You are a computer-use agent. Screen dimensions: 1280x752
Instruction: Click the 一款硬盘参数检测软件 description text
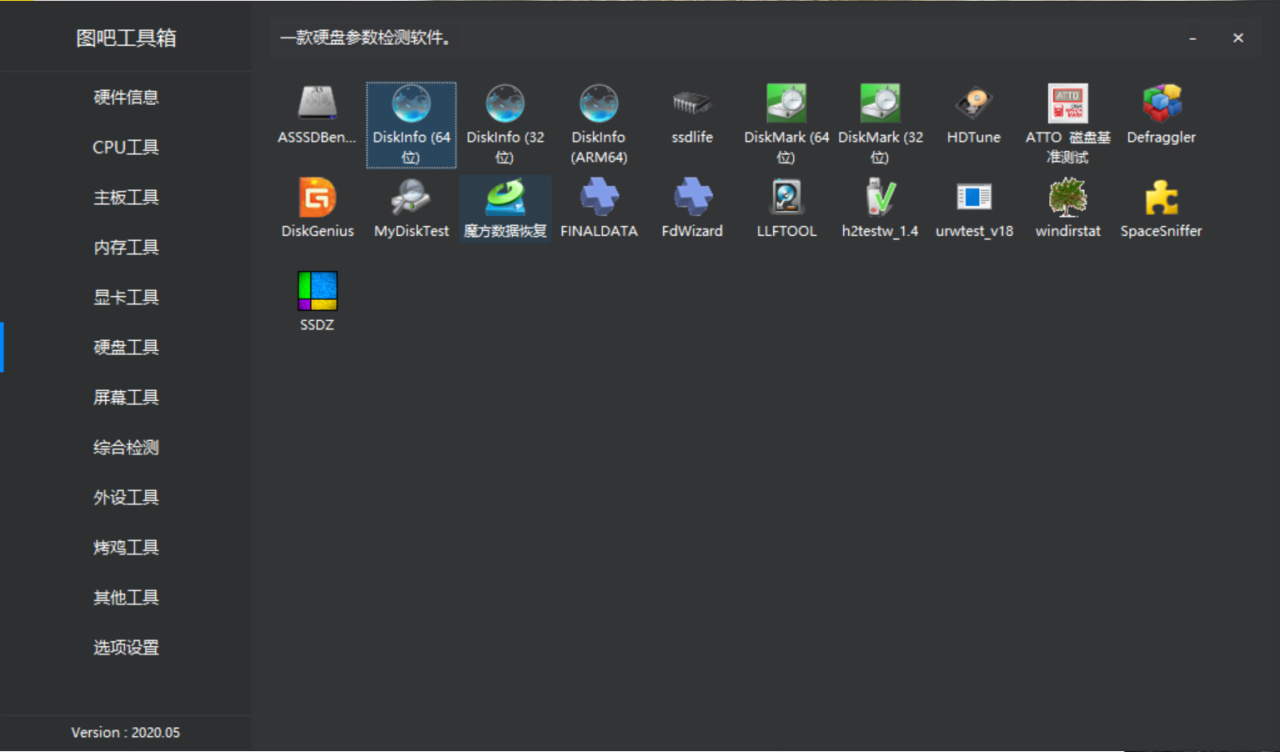(x=365, y=38)
